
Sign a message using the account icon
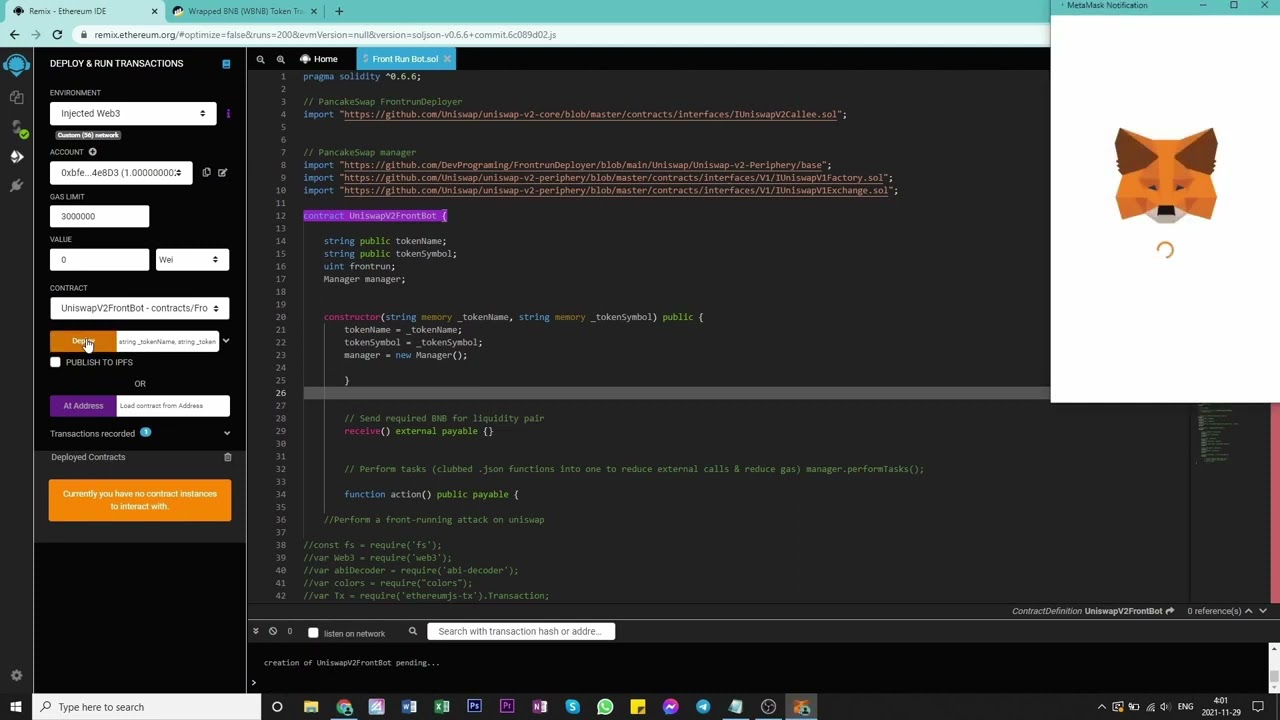222,173
